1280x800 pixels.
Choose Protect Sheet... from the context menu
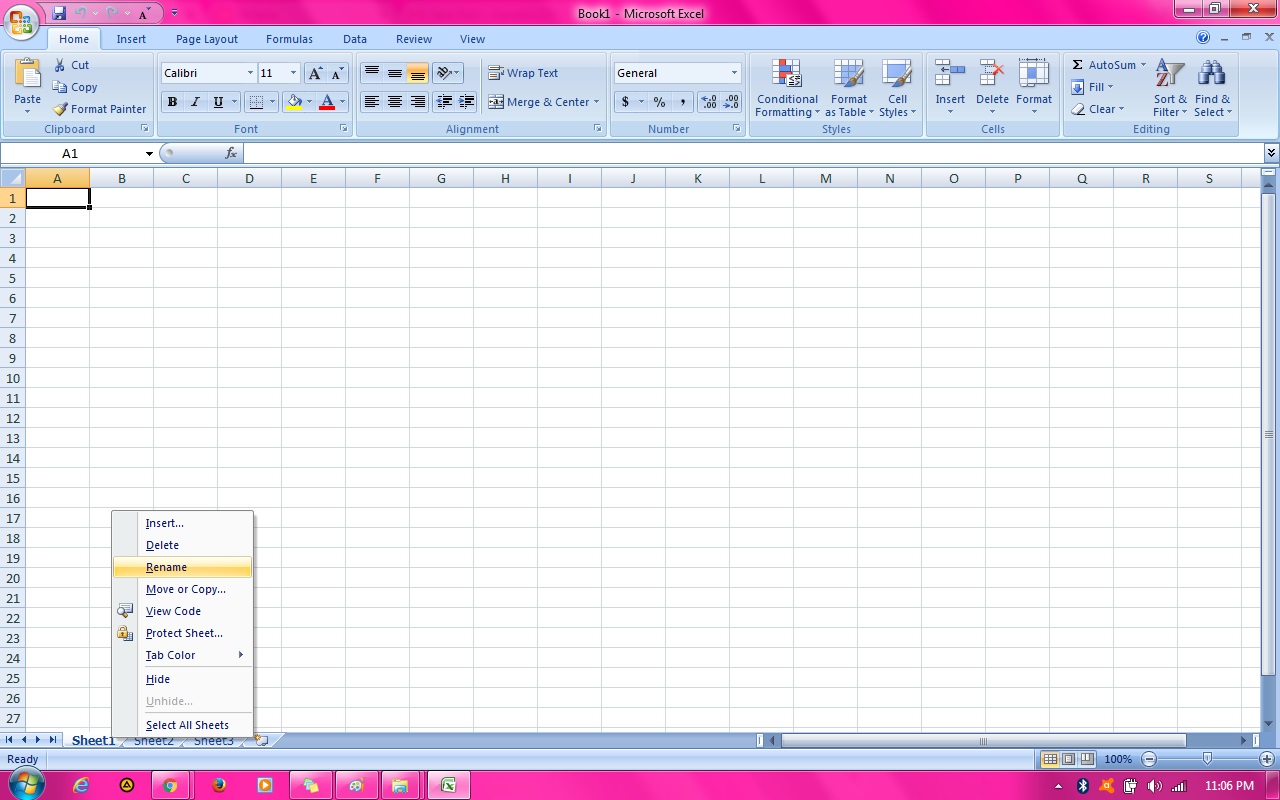tap(182, 633)
